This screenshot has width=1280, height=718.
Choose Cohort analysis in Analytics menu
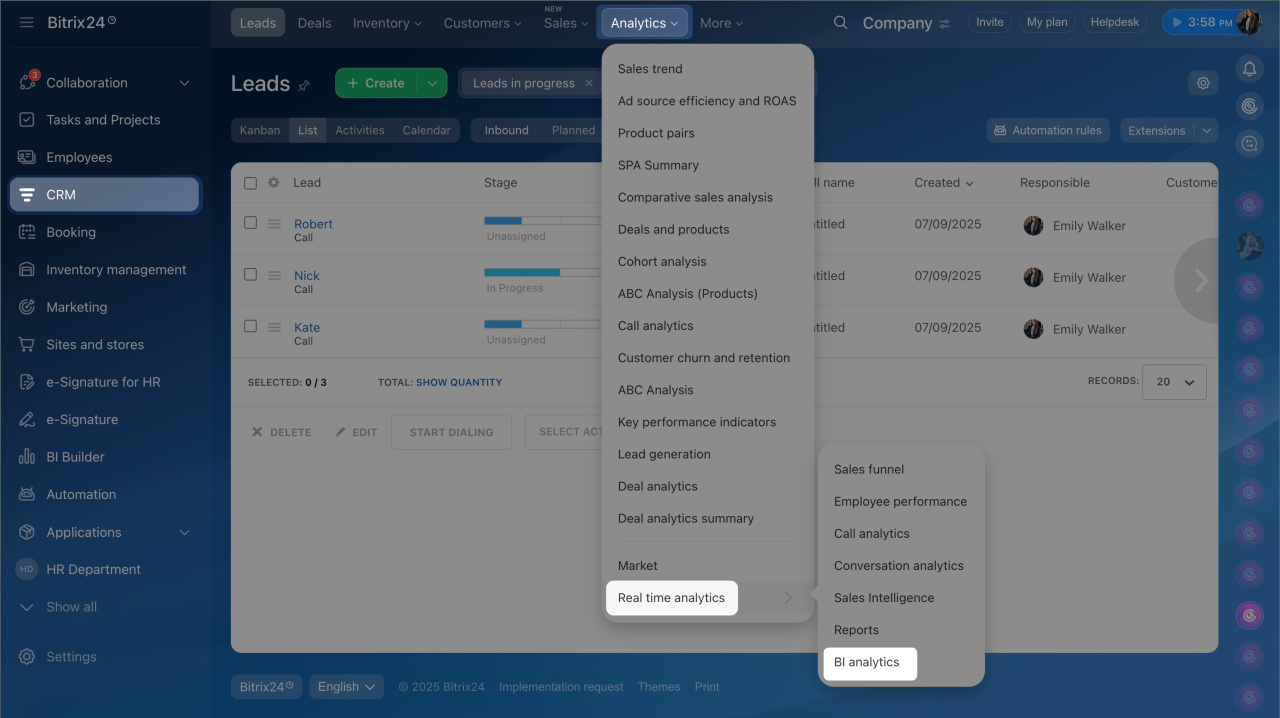point(661,262)
